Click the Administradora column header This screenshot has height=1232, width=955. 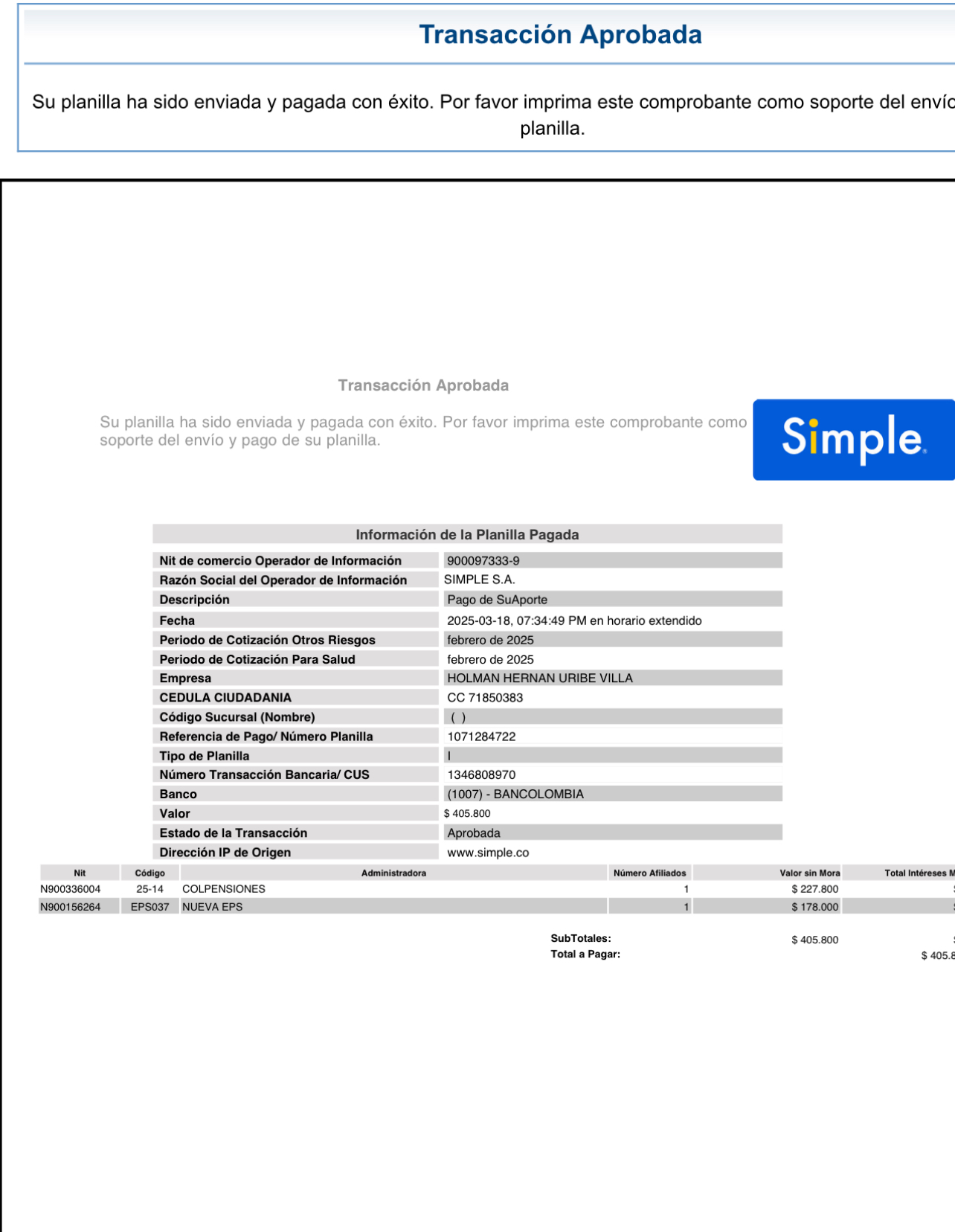click(393, 873)
